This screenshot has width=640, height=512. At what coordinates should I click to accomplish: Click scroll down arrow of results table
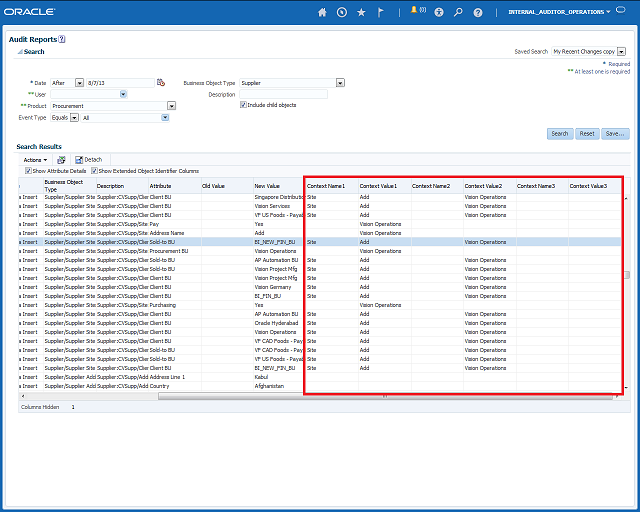pyautogui.click(x=627, y=387)
